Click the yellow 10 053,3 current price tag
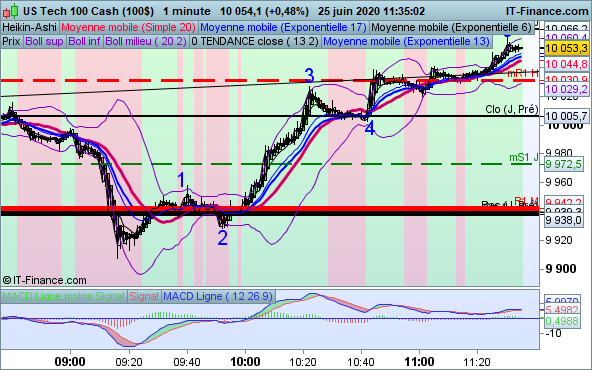592x370 pixels. pyautogui.click(x=567, y=48)
